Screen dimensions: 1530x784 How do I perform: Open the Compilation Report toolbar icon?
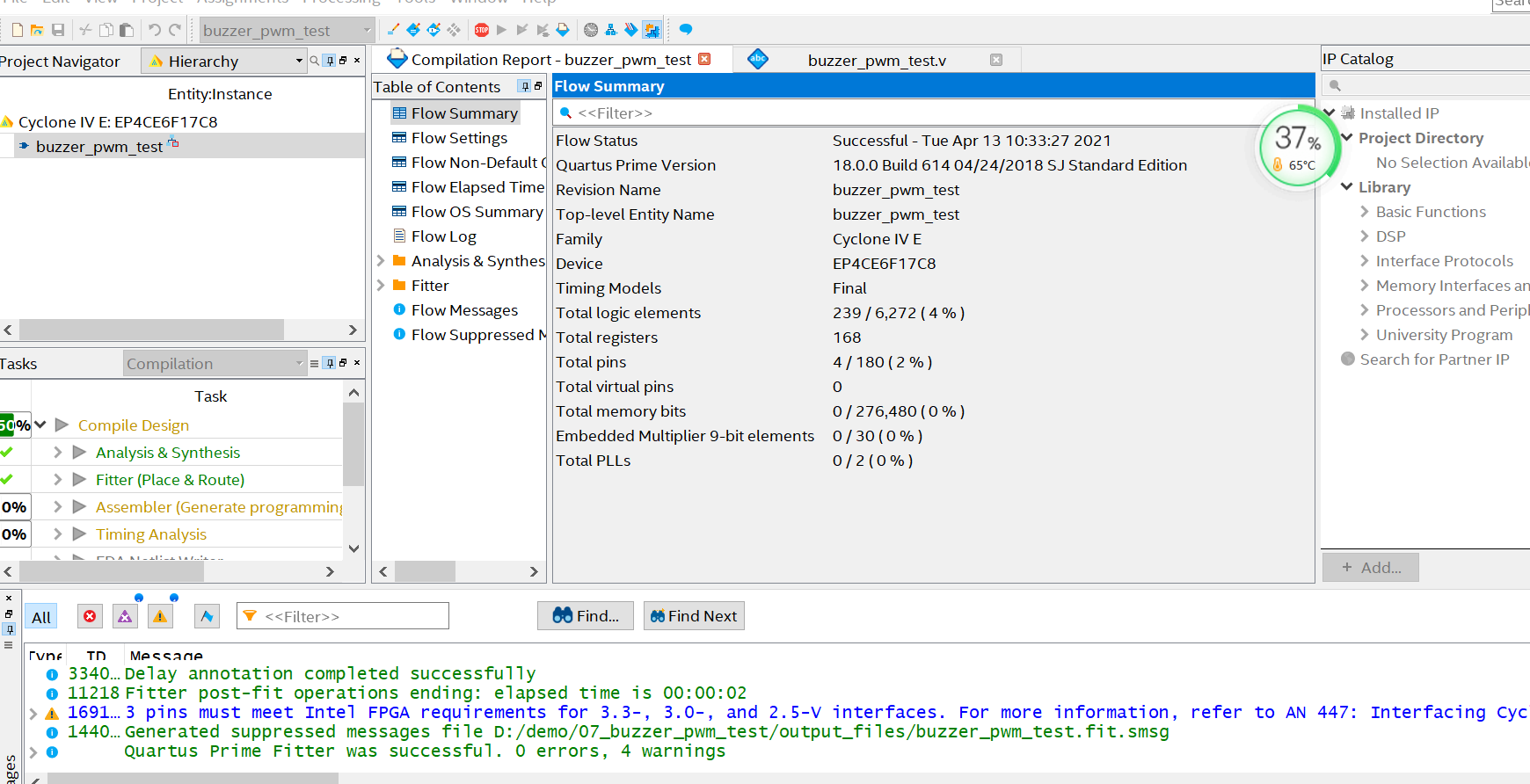[x=563, y=30]
